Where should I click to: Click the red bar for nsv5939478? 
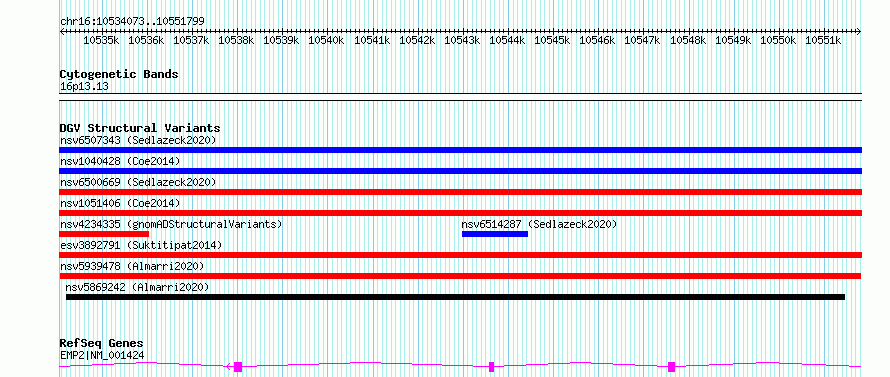(x=460, y=276)
